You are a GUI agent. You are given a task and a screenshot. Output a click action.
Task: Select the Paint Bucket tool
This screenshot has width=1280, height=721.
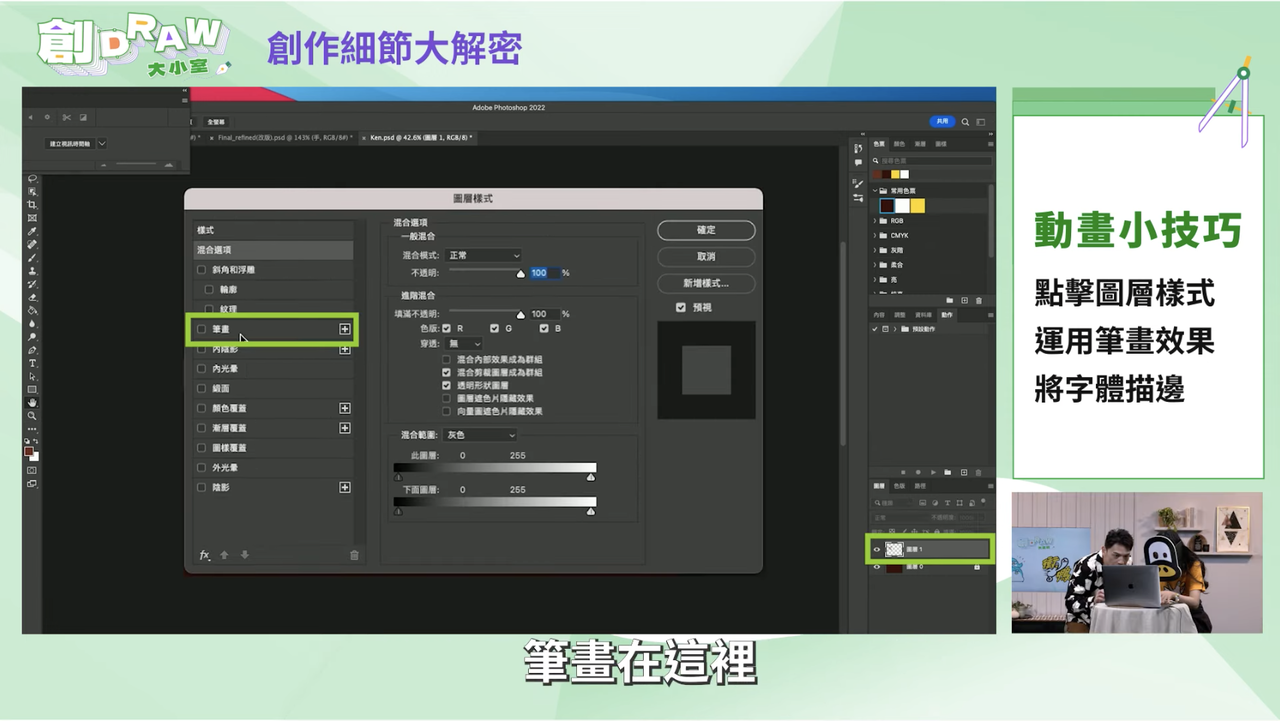32,310
